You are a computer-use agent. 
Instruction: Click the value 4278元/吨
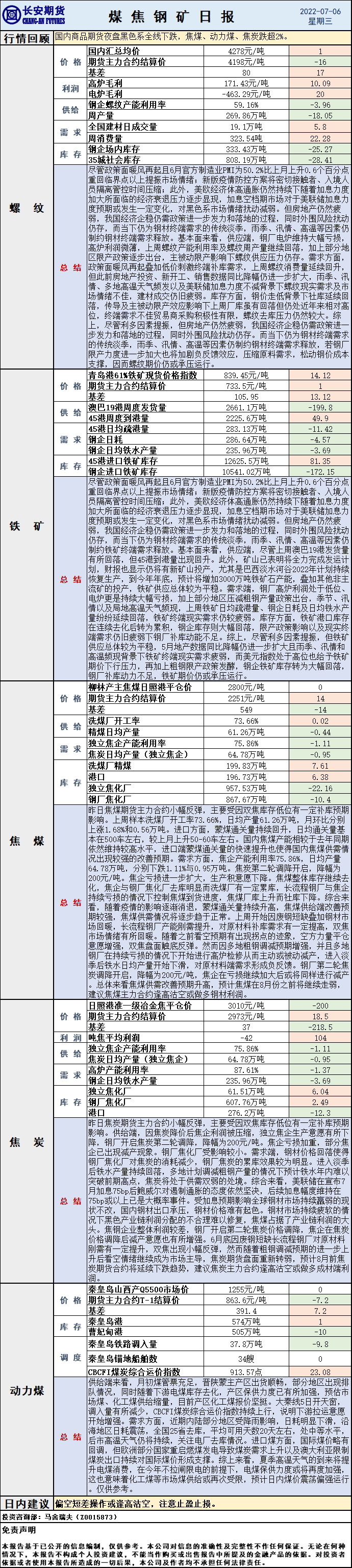coord(246,51)
